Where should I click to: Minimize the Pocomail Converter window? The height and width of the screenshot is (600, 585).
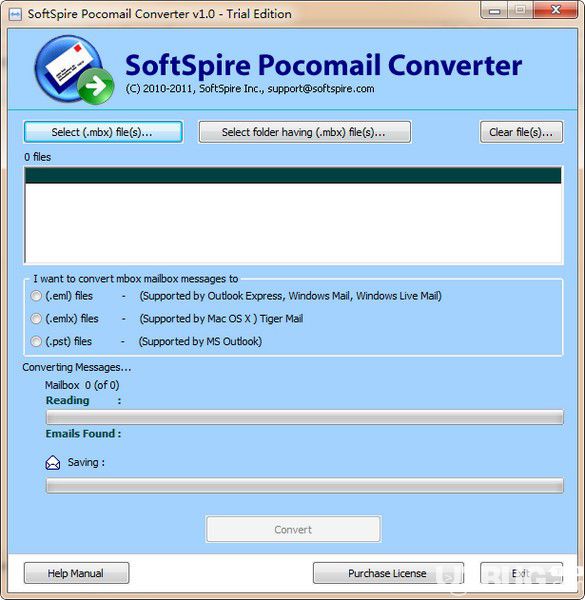(494, 10)
